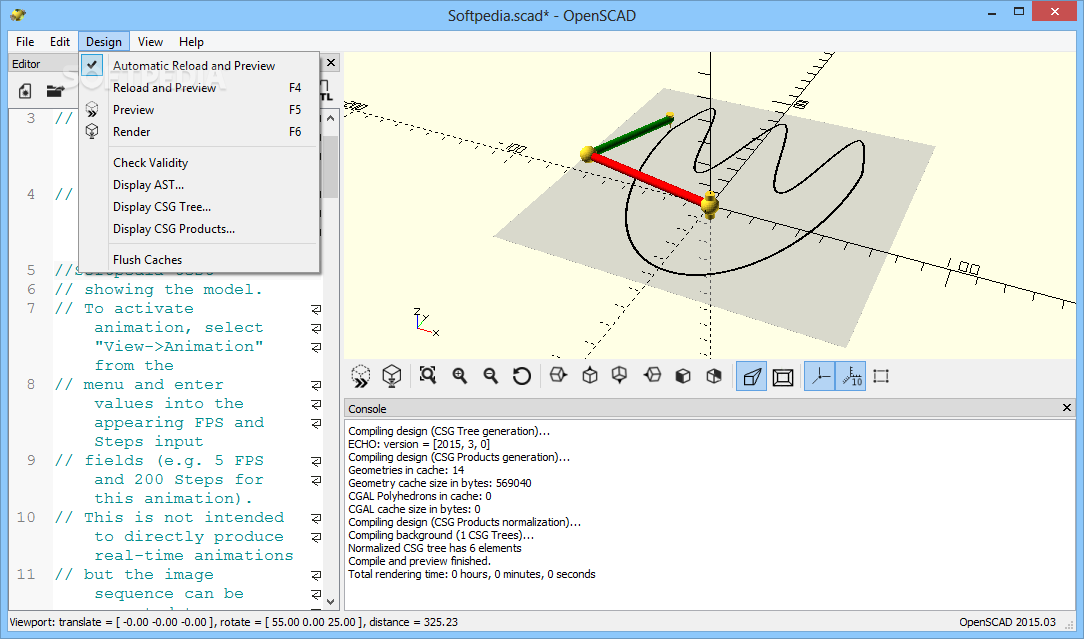Choose Check Validity from Design menu
The width and height of the screenshot is (1084, 639).
coord(200,163)
